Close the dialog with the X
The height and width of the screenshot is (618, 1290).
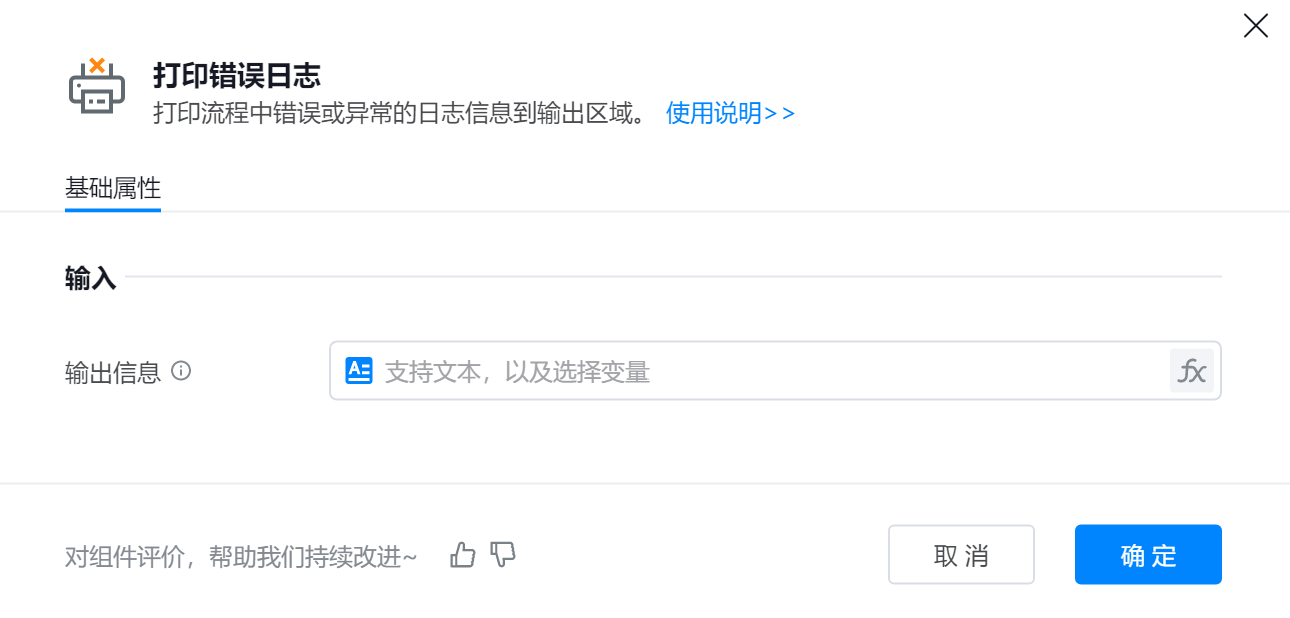(x=1255, y=26)
